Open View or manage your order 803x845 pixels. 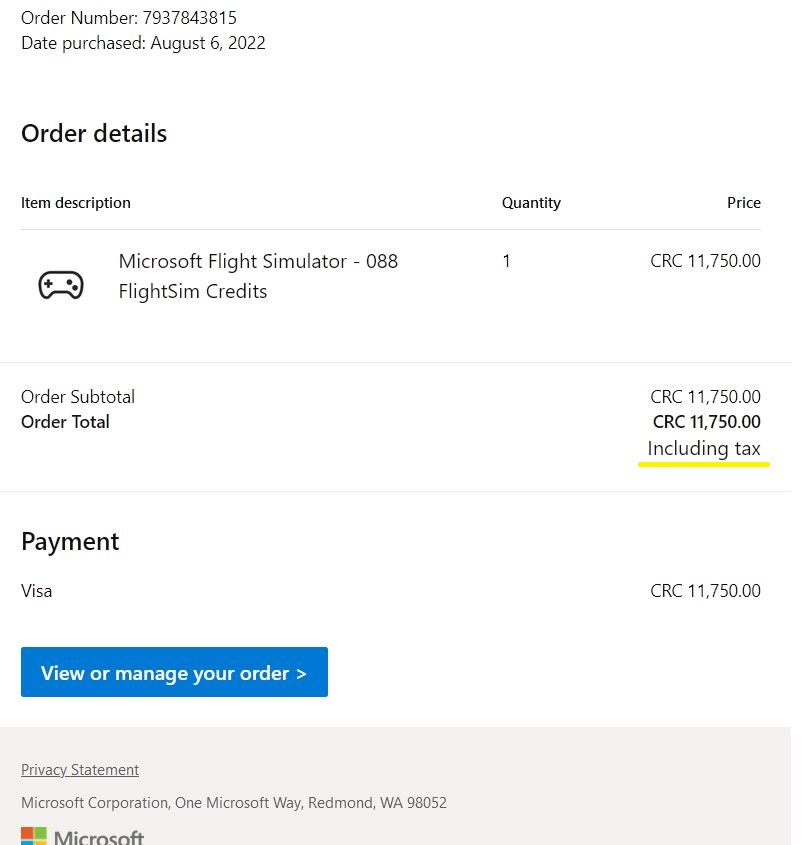click(174, 672)
